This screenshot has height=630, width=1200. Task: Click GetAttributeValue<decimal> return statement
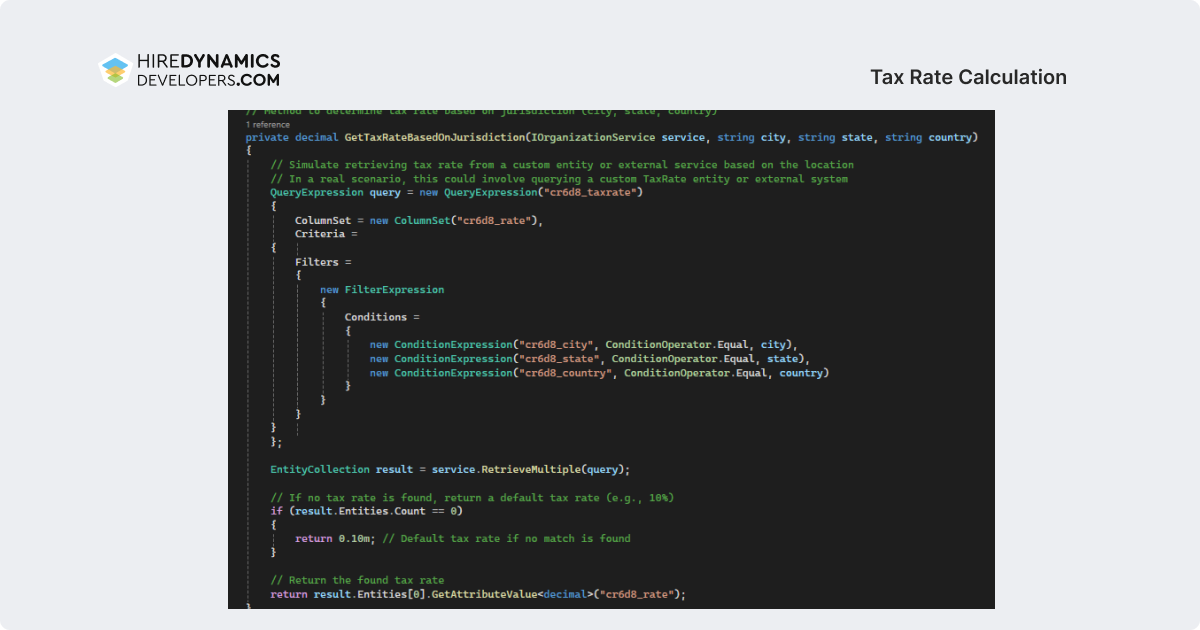point(478,594)
